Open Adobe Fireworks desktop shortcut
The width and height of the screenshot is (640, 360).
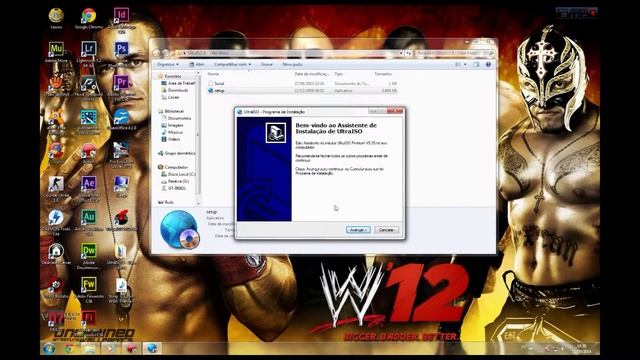pos(89,289)
